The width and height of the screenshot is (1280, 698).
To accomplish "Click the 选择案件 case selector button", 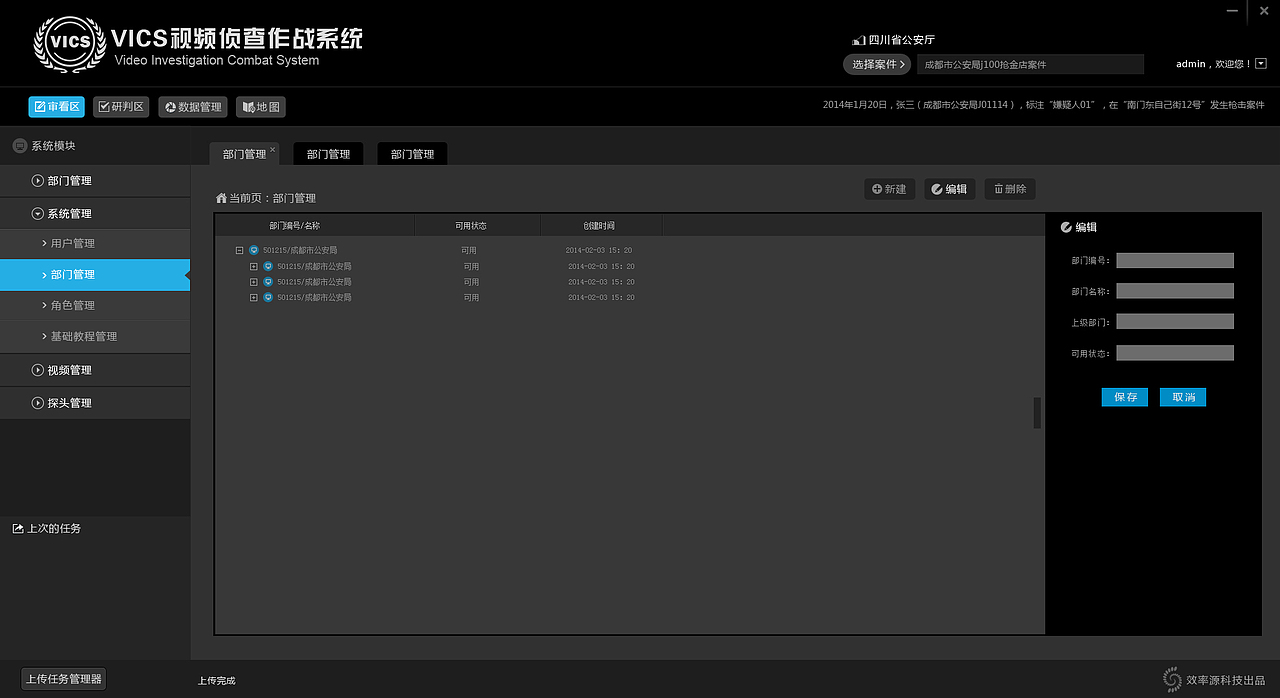I will tap(877, 64).
